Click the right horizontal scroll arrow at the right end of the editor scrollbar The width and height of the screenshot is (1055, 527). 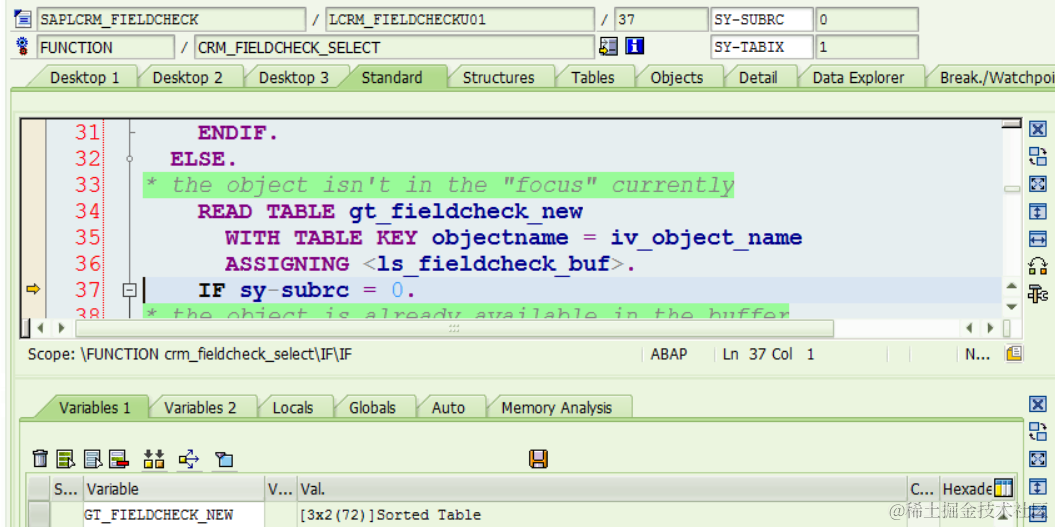[990, 328]
